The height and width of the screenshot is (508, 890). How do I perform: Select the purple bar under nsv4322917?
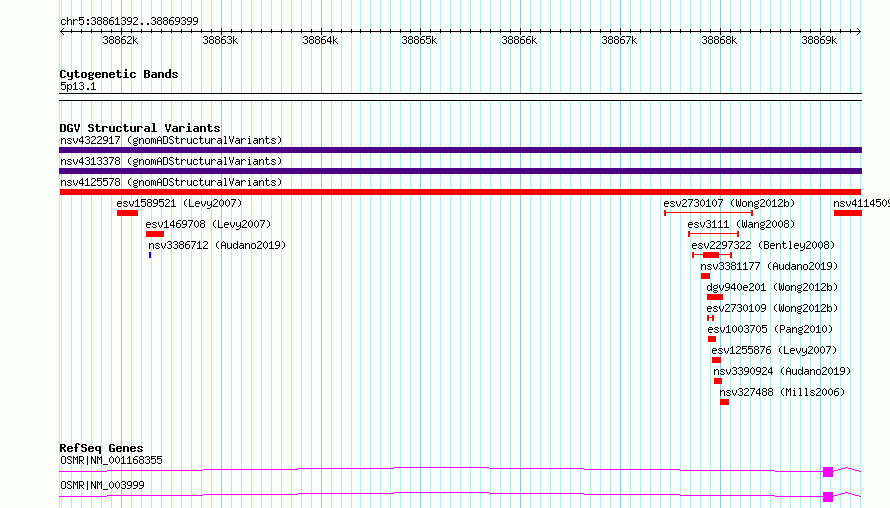pyautogui.click(x=460, y=150)
